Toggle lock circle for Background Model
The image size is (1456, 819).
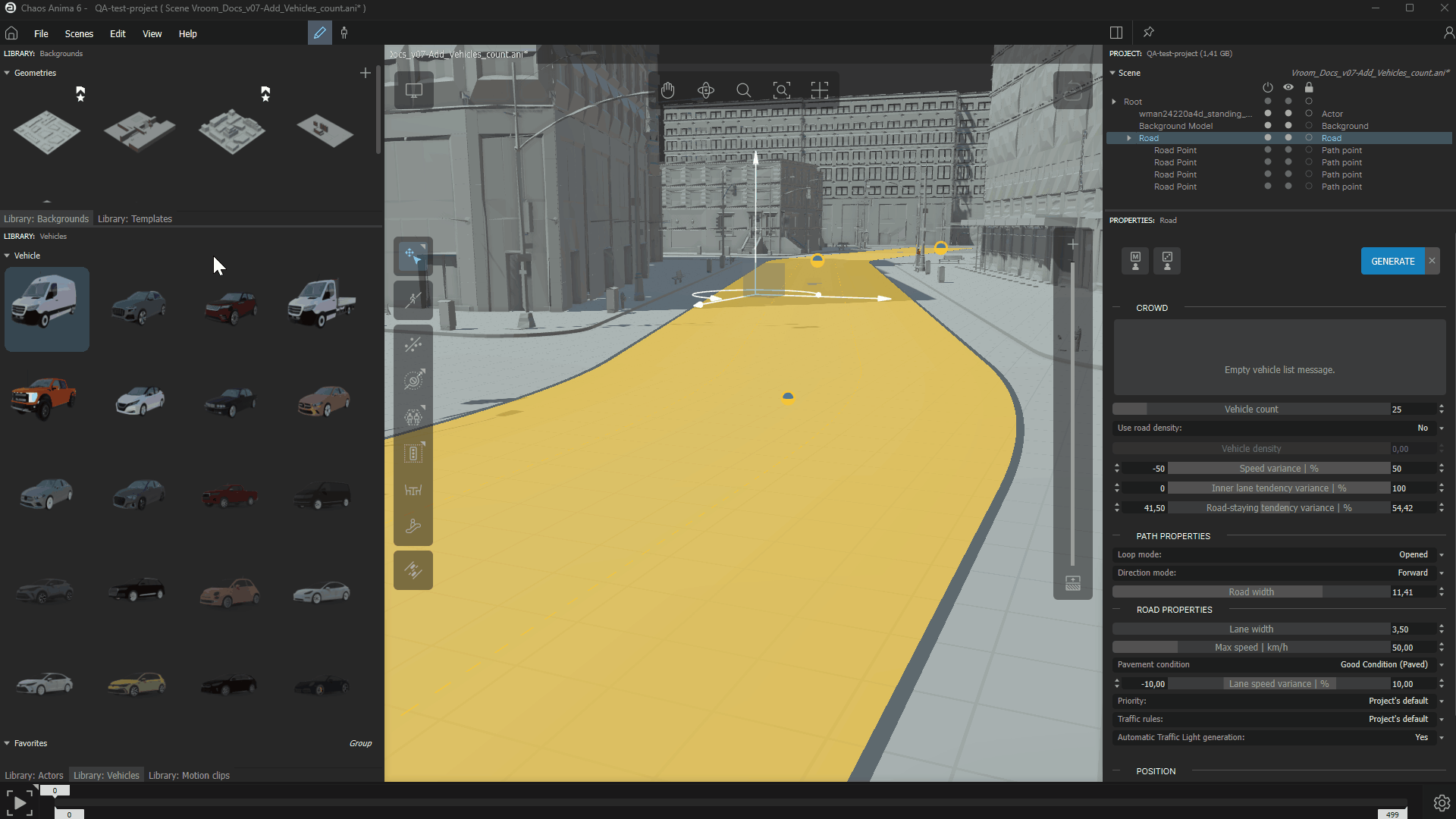(x=1309, y=126)
